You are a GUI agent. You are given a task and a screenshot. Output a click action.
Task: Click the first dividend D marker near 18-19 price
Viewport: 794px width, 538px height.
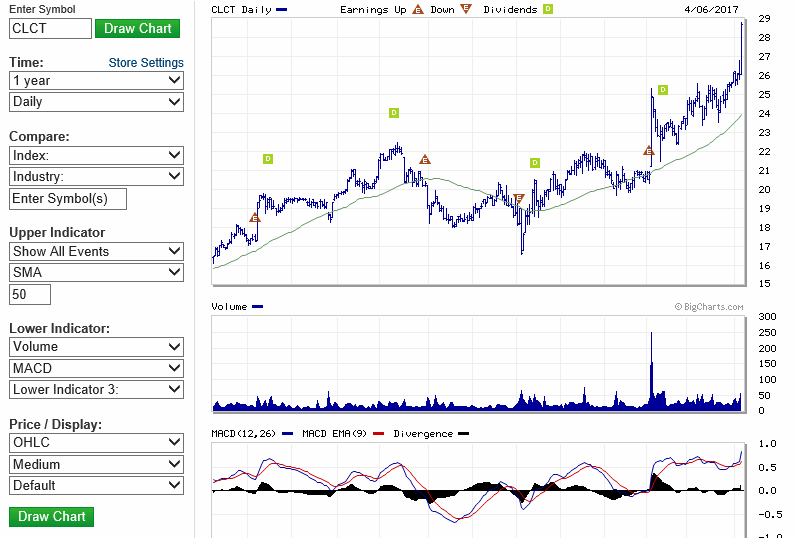click(x=268, y=159)
